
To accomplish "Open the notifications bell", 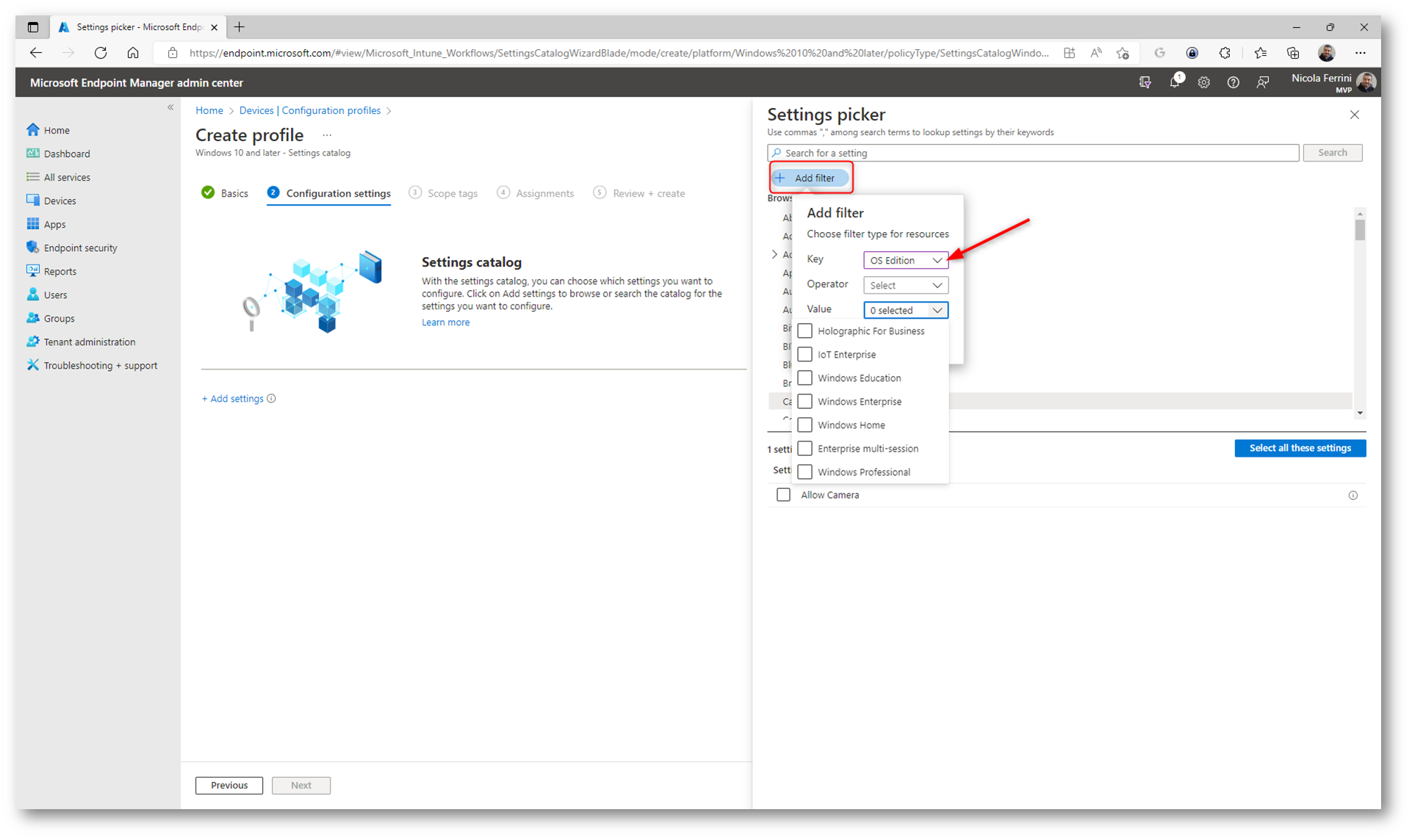I will click(x=1175, y=82).
